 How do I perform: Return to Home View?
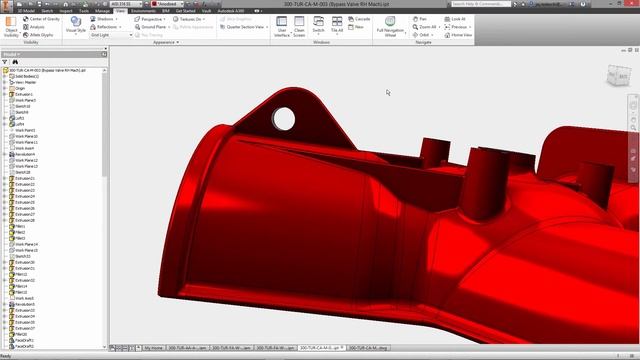click(x=458, y=35)
